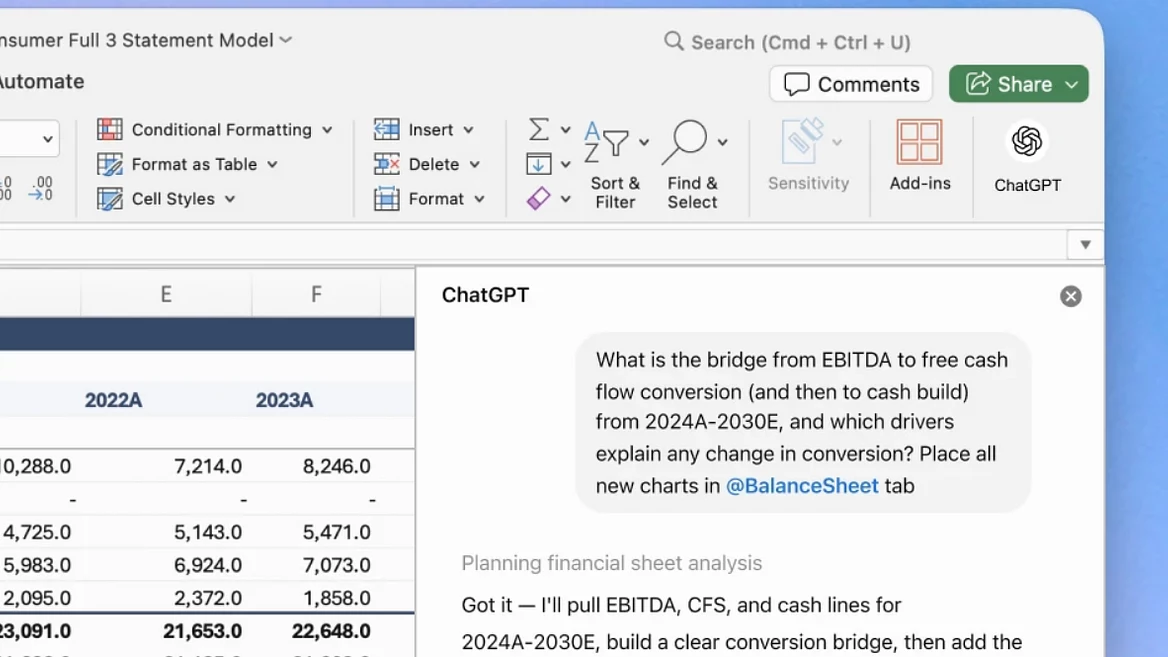Click the Clear eraser icon
The height and width of the screenshot is (657, 1168).
pos(539,198)
